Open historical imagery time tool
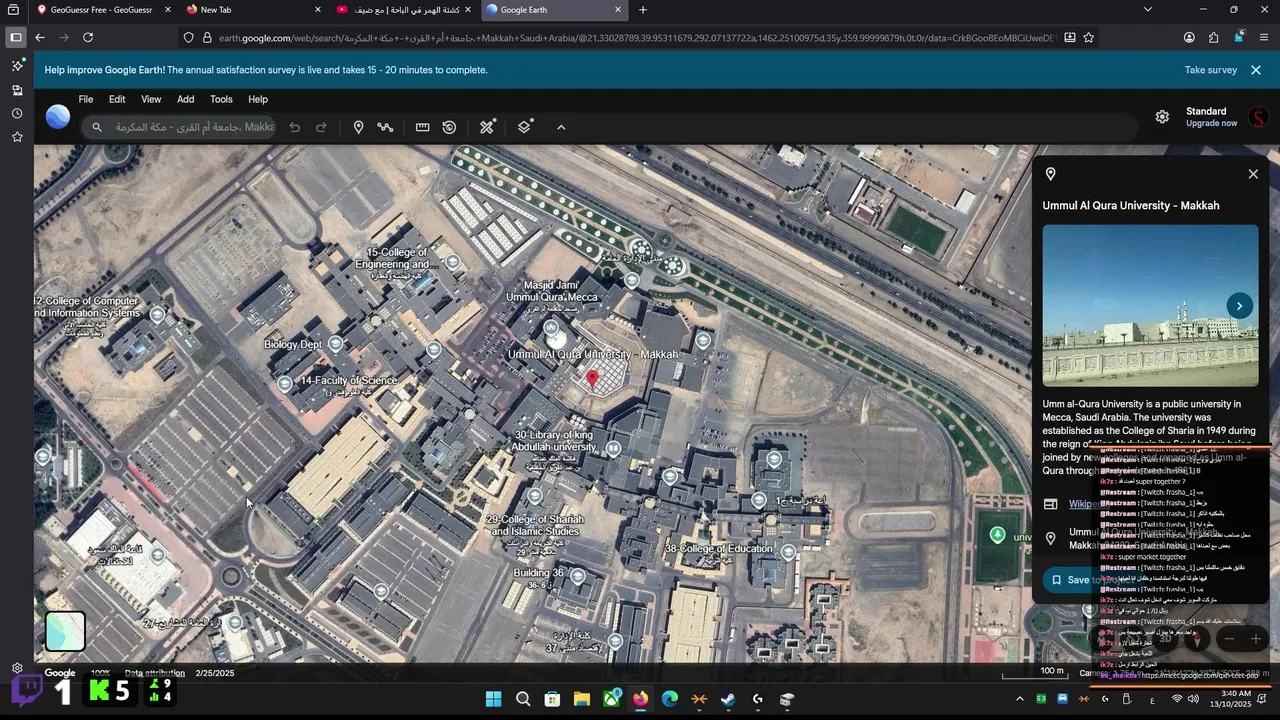1280x720 pixels. [449, 127]
